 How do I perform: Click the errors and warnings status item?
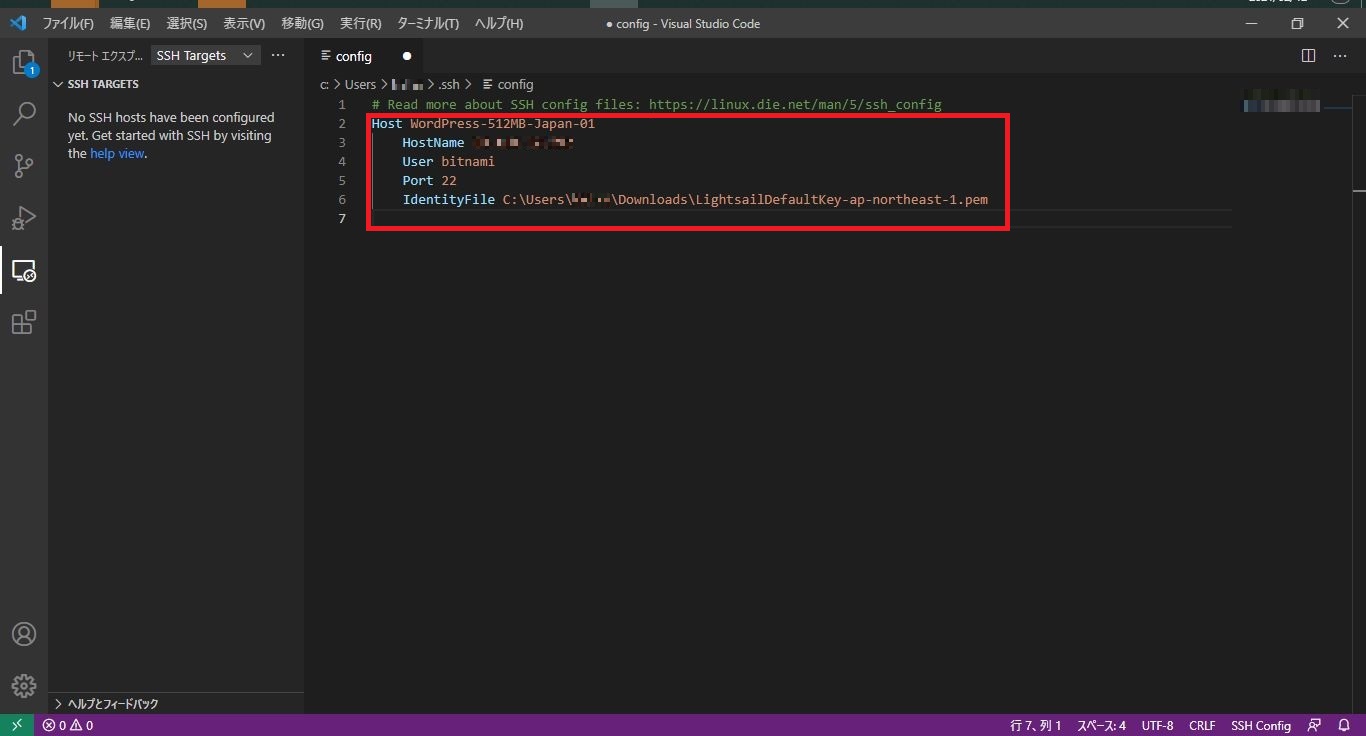coord(67,725)
